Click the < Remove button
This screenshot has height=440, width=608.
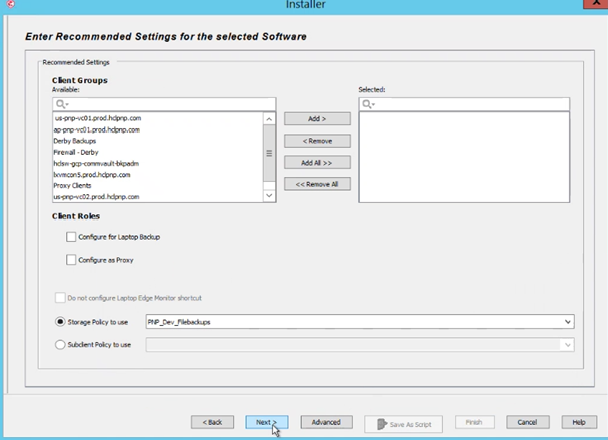[317, 141]
